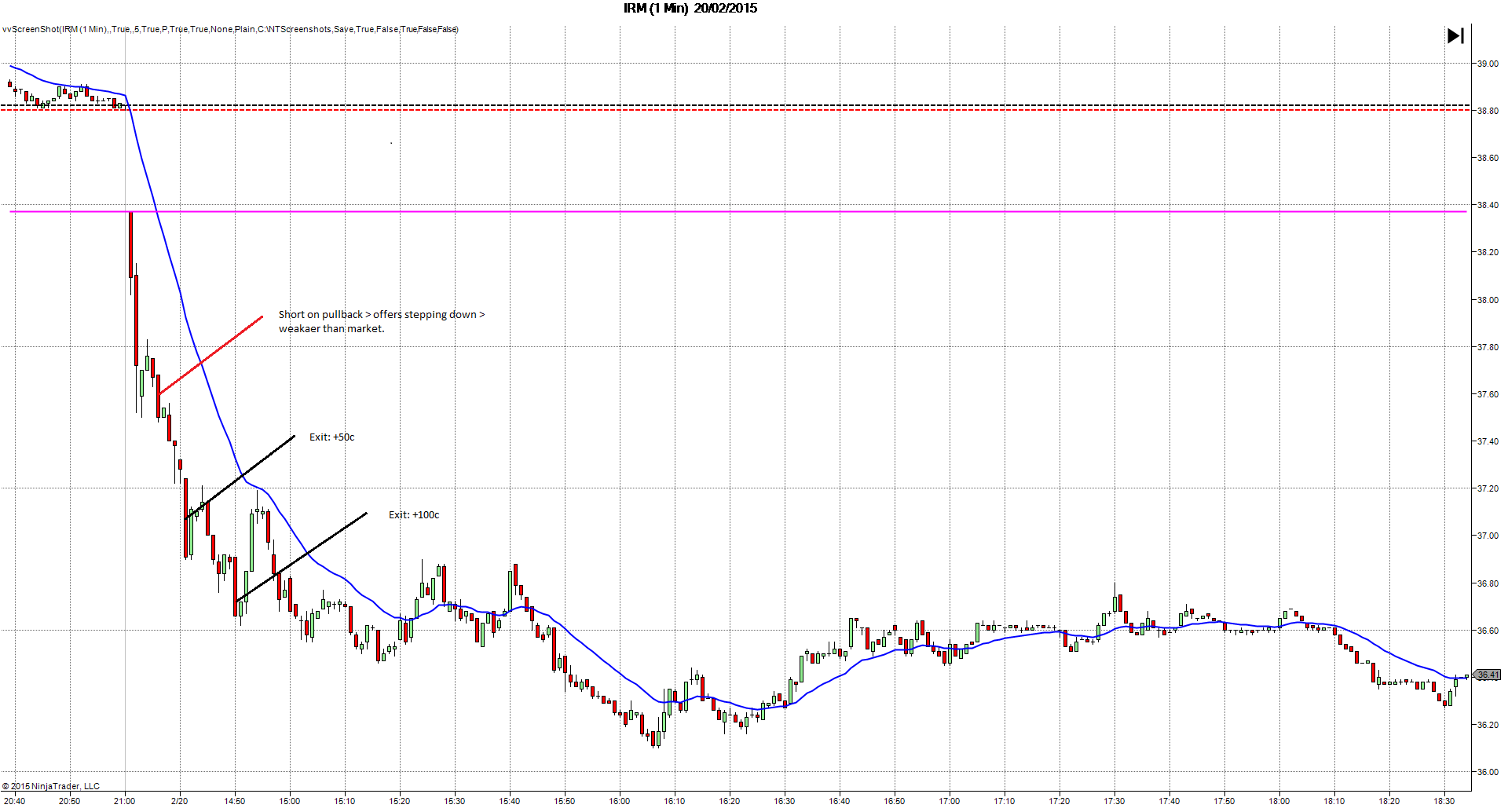Image resolution: width=1508 pixels, height=812 pixels.
Task: Click the 14:50 time axis label
Action: tap(234, 801)
